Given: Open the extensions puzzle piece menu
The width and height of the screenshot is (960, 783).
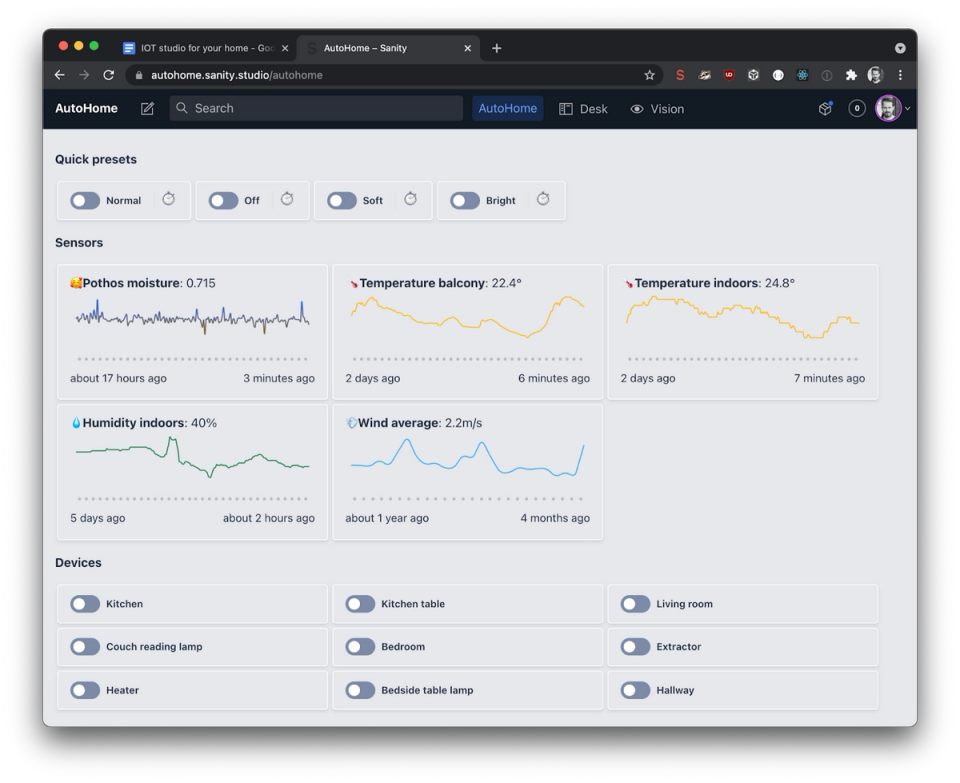Looking at the screenshot, I should click(x=851, y=75).
